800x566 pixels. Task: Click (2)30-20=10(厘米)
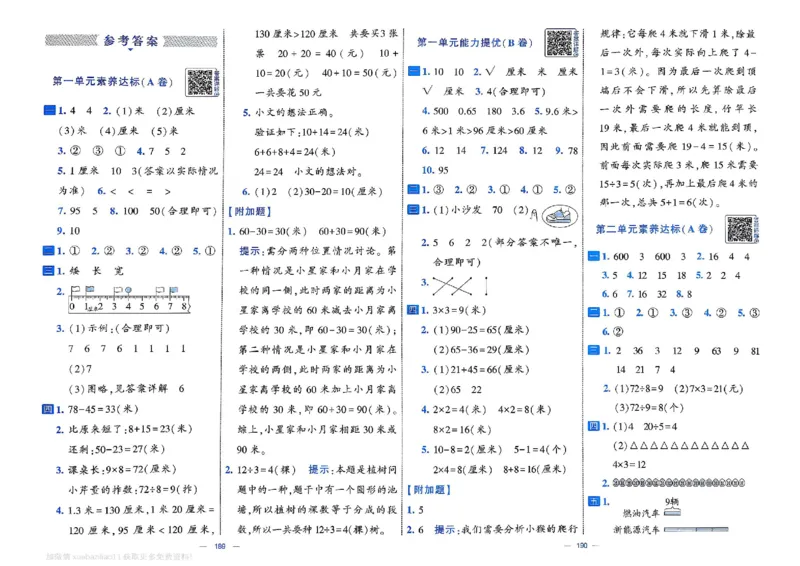[335, 192]
